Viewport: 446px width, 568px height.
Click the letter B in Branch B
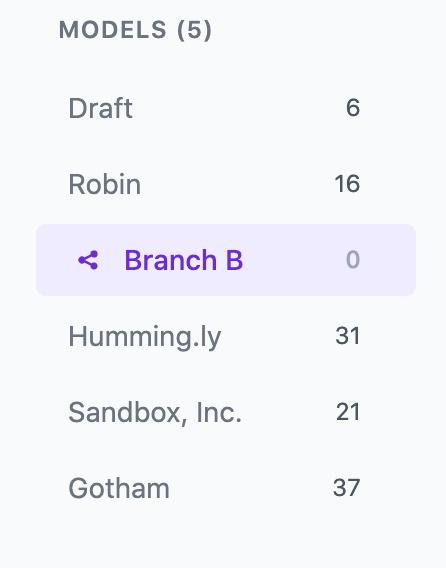click(x=234, y=260)
